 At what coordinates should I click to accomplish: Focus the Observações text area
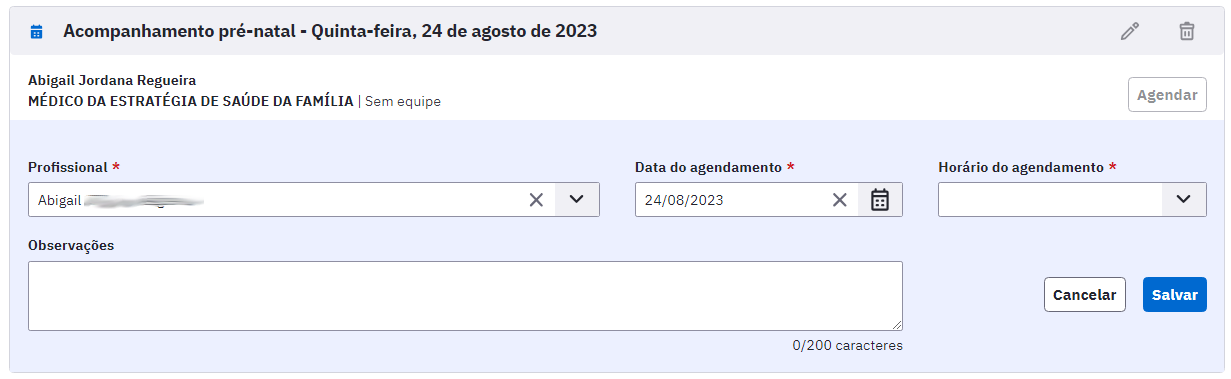coord(465,296)
